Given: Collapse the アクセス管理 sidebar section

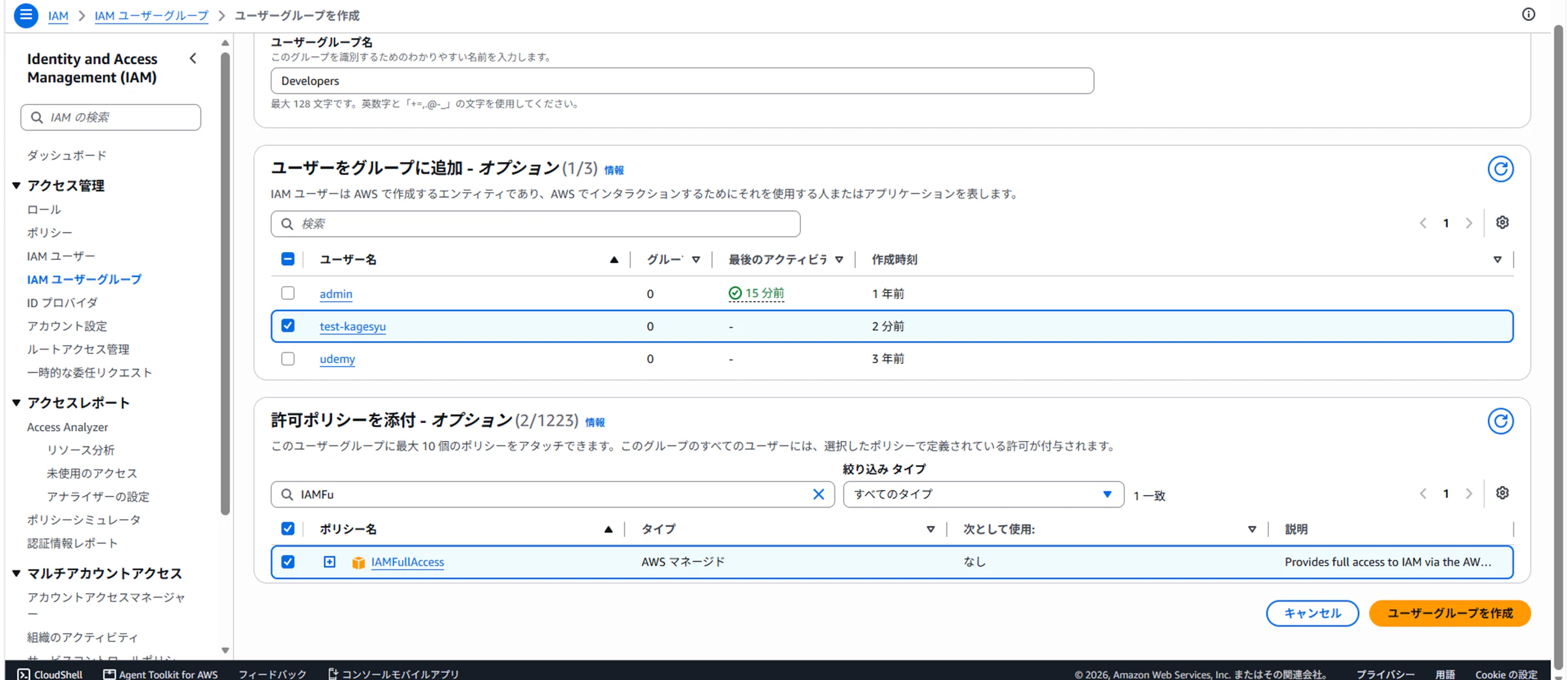Looking at the screenshot, I should pyautogui.click(x=16, y=186).
